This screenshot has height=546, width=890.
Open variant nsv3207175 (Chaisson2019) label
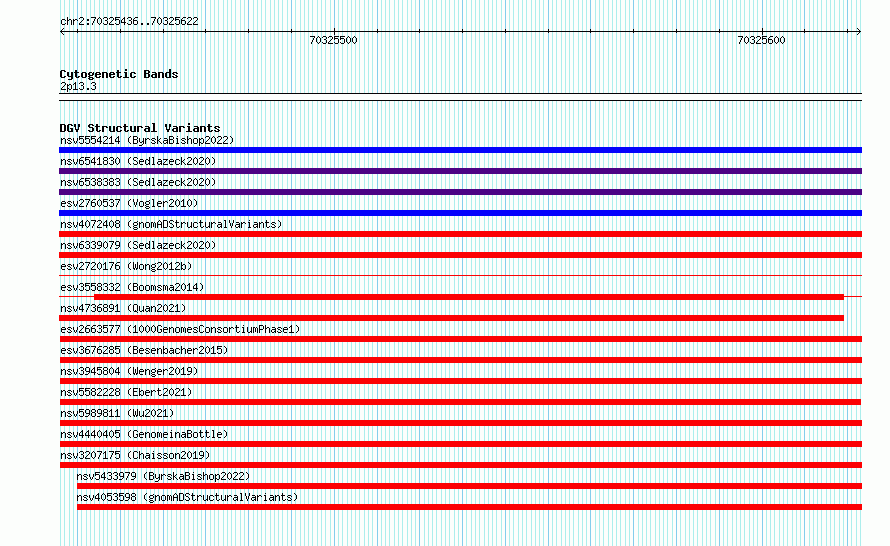[x=135, y=455]
